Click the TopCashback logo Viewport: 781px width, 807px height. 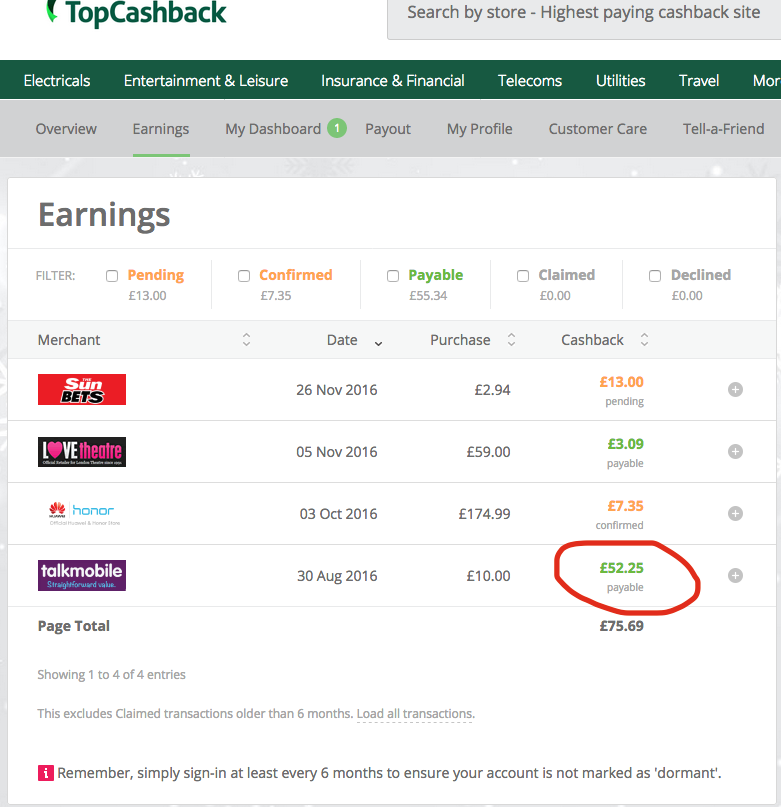(x=136, y=13)
